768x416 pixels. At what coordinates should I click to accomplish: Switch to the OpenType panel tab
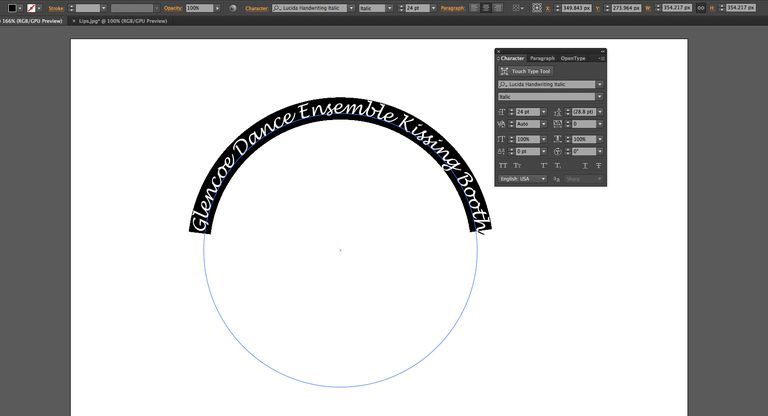pos(573,58)
